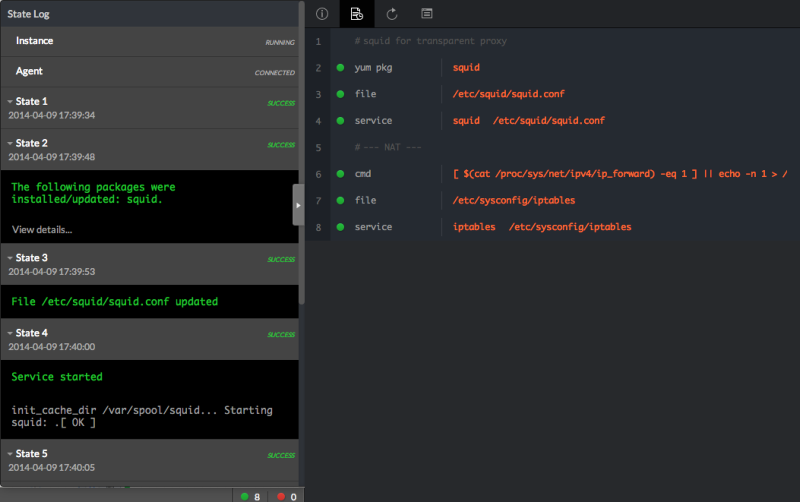The image size is (800, 502).
Task: Click the ip_forward command text
Action: (620, 173)
